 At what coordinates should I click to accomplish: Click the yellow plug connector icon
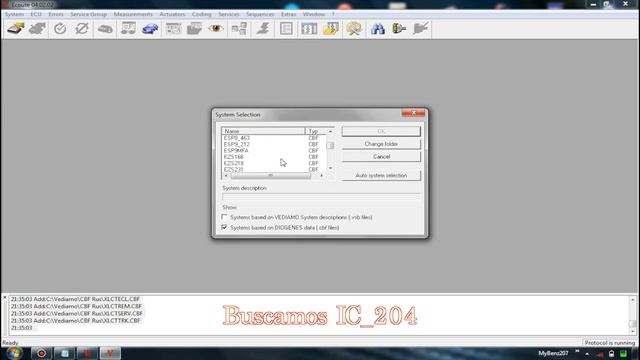click(x=399, y=29)
